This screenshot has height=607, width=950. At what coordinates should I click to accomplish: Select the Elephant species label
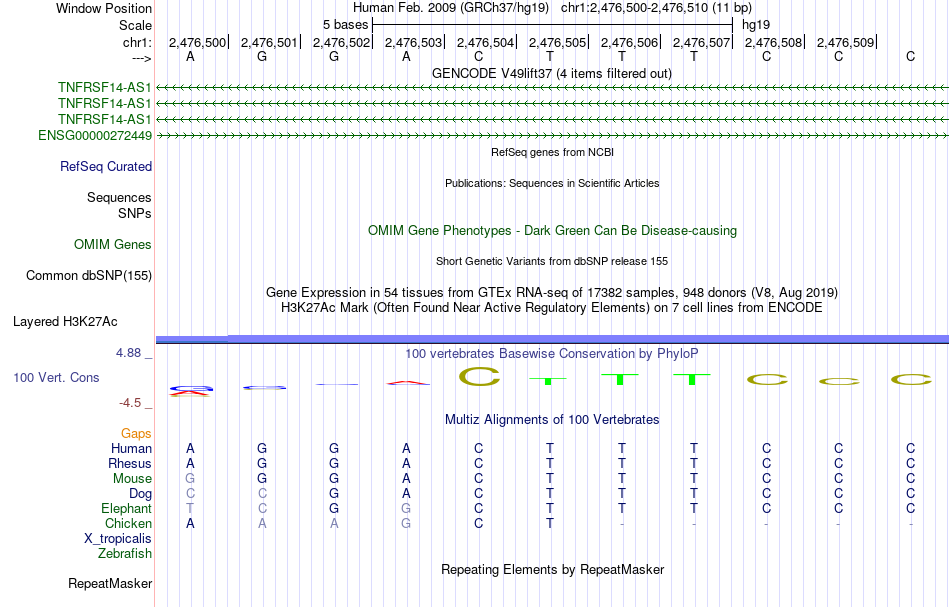[126, 508]
